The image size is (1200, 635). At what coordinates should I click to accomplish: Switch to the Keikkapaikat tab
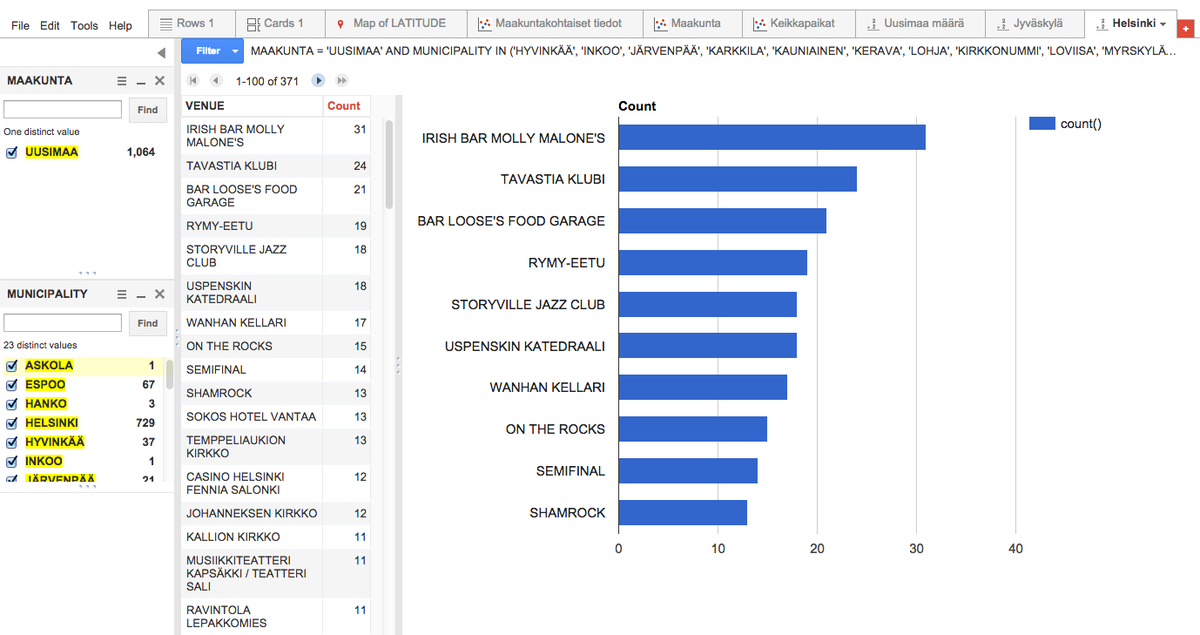pyautogui.click(x=798, y=23)
